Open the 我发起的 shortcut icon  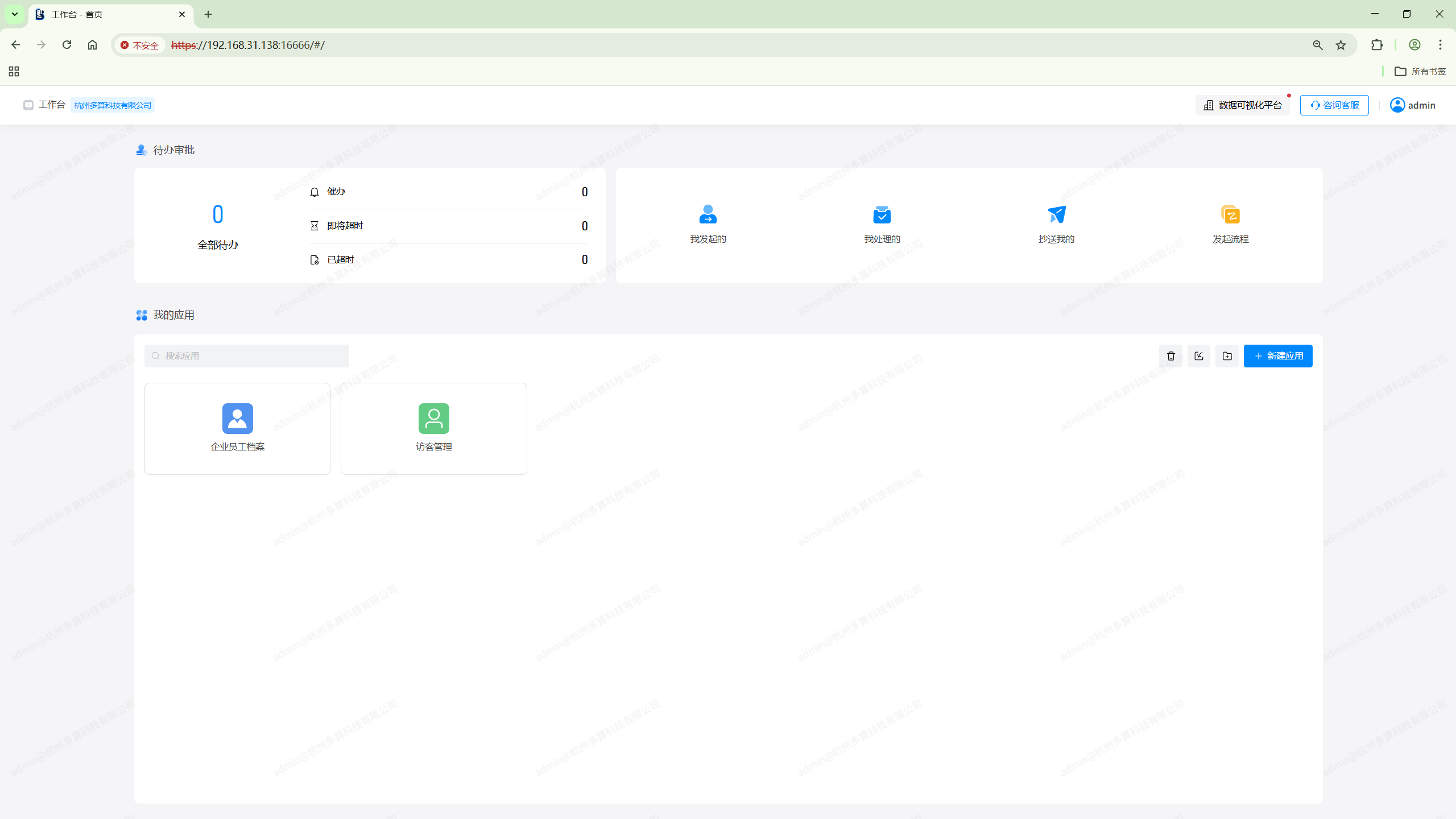point(708,215)
